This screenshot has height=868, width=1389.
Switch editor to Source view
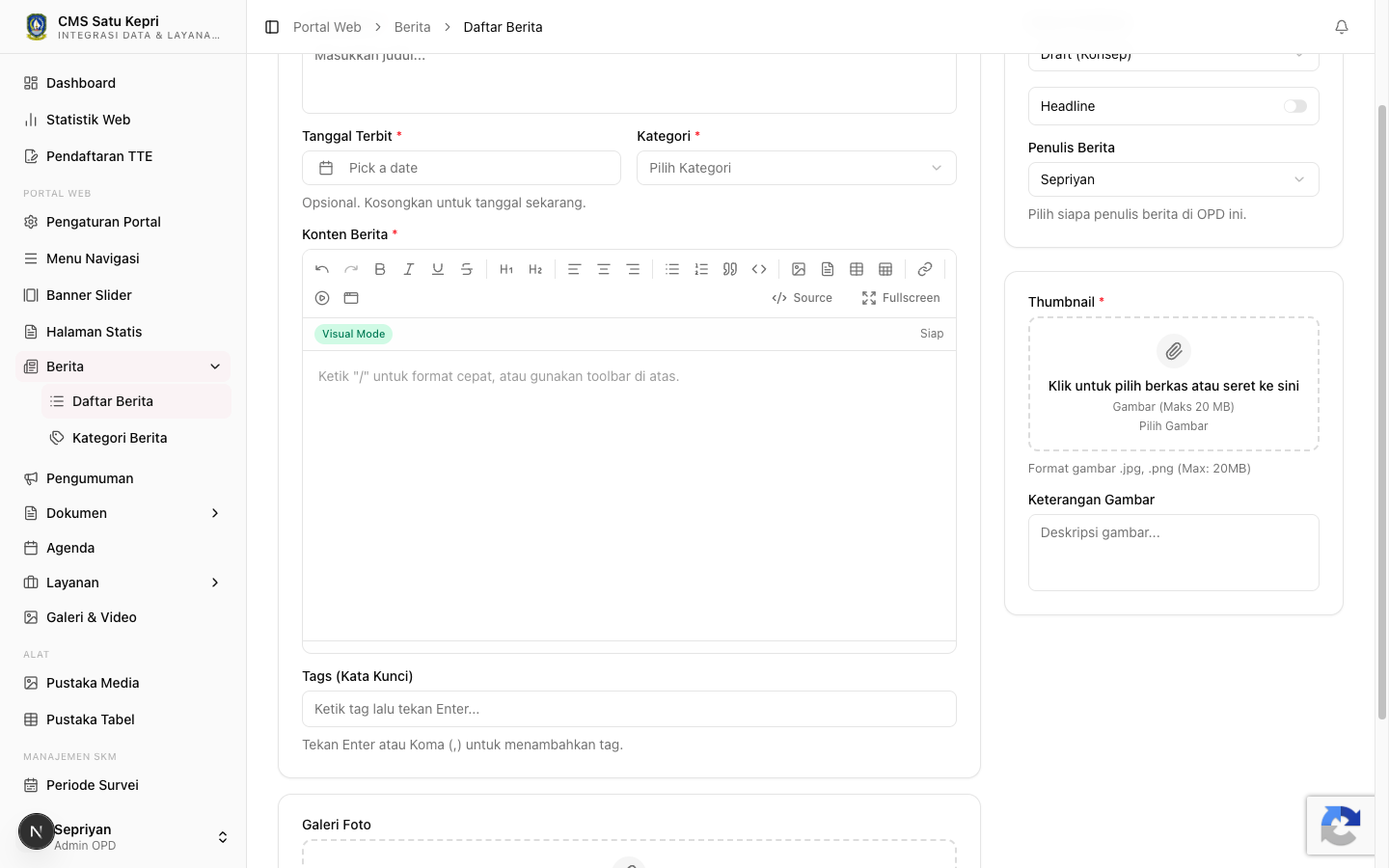(803, 298)
